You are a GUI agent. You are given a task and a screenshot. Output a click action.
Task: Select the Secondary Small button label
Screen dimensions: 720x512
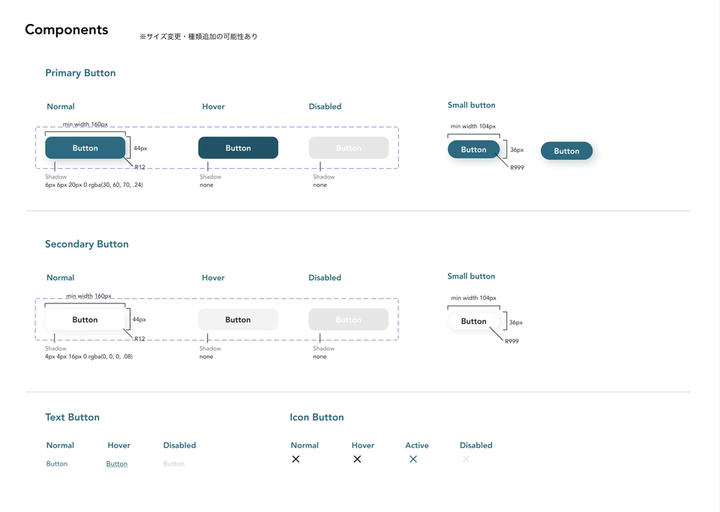(472, 276)
